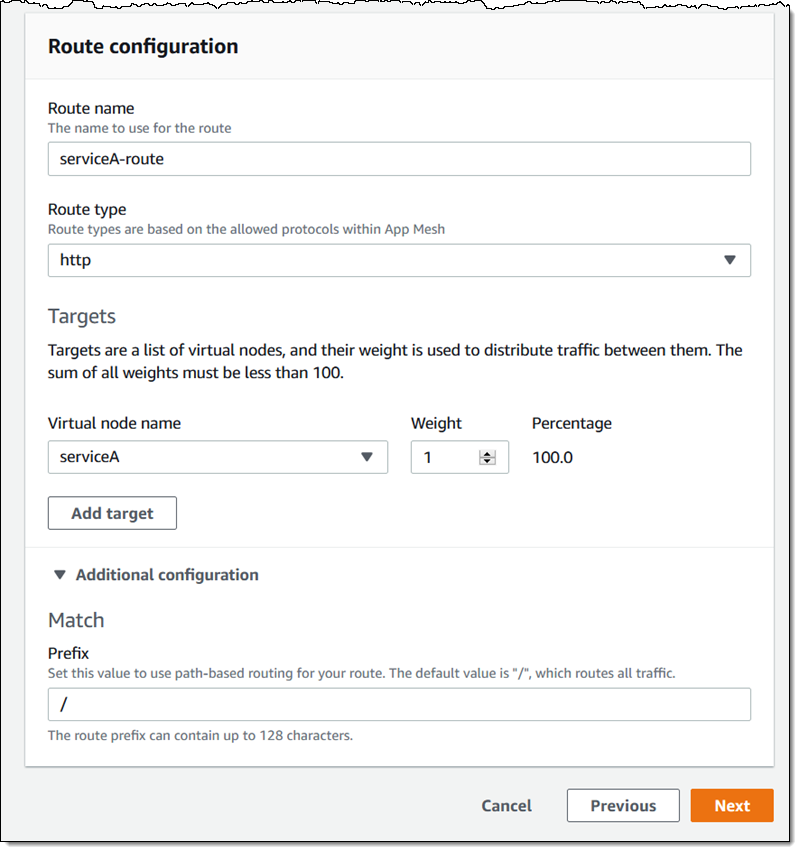Click the 100.0 Percentage value
The image size is (800, 852).
[x=553, y=458]
